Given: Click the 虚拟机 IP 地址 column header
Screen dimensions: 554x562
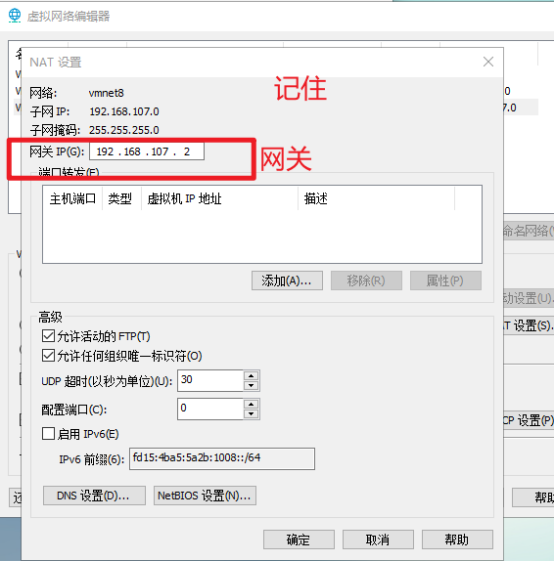Looking at the screenshot, I should [x=219, y=198].
